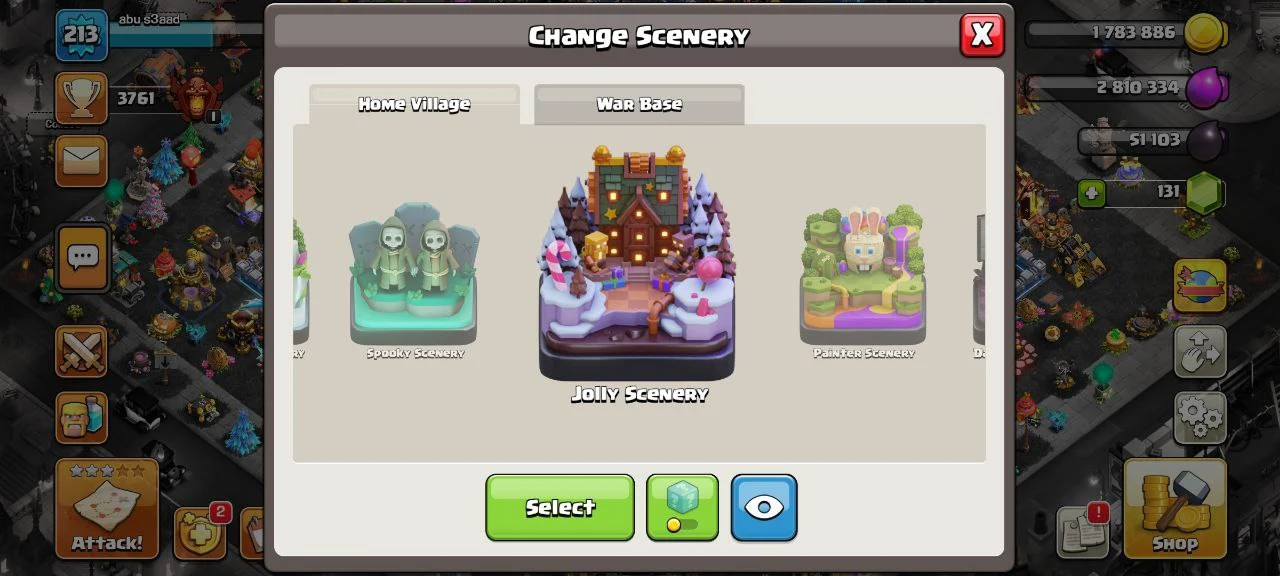Click the green Select button
The image size is (1280, 576).
pyautogui.click(x=560, y=507)
